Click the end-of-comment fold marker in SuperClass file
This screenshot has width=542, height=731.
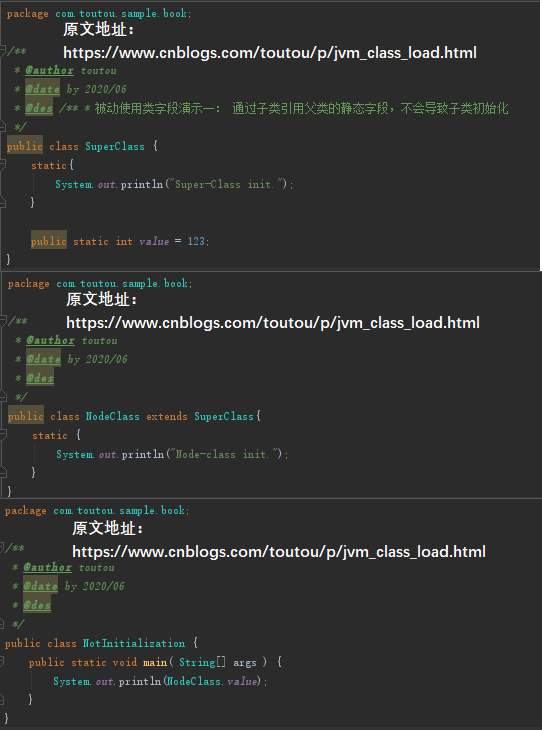[x=2, y=126]
